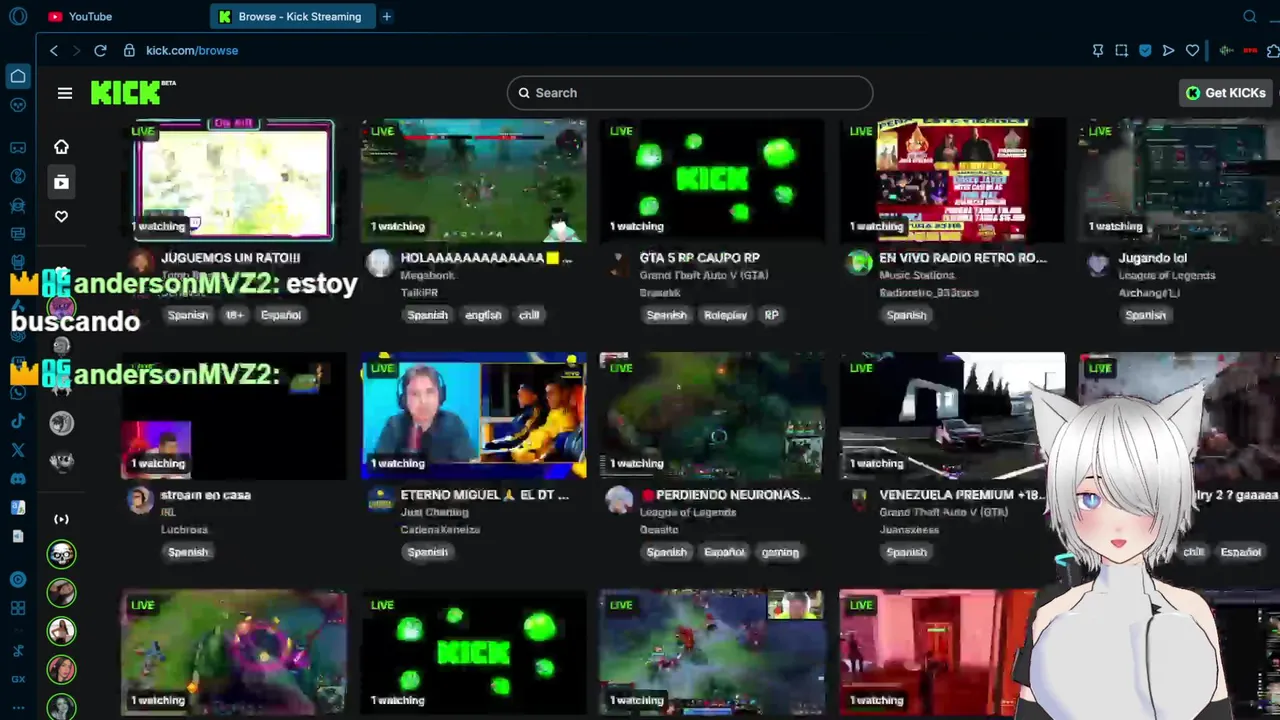Open Following heart icon in Kick sidebar
The height and width of the screenshot is (720, 1280).
61,216
